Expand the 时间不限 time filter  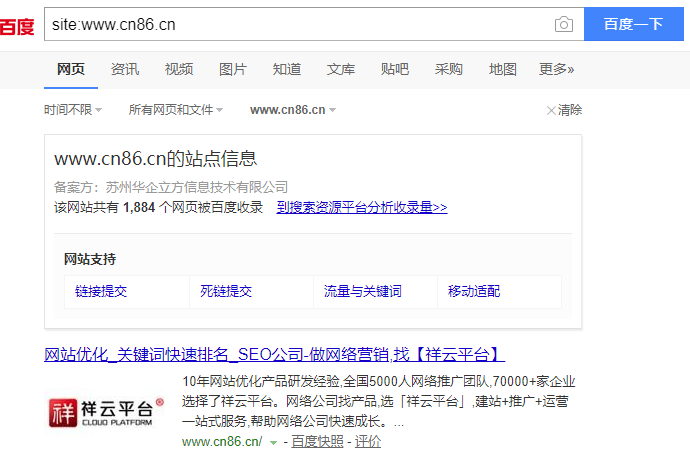tap(73, 110)
